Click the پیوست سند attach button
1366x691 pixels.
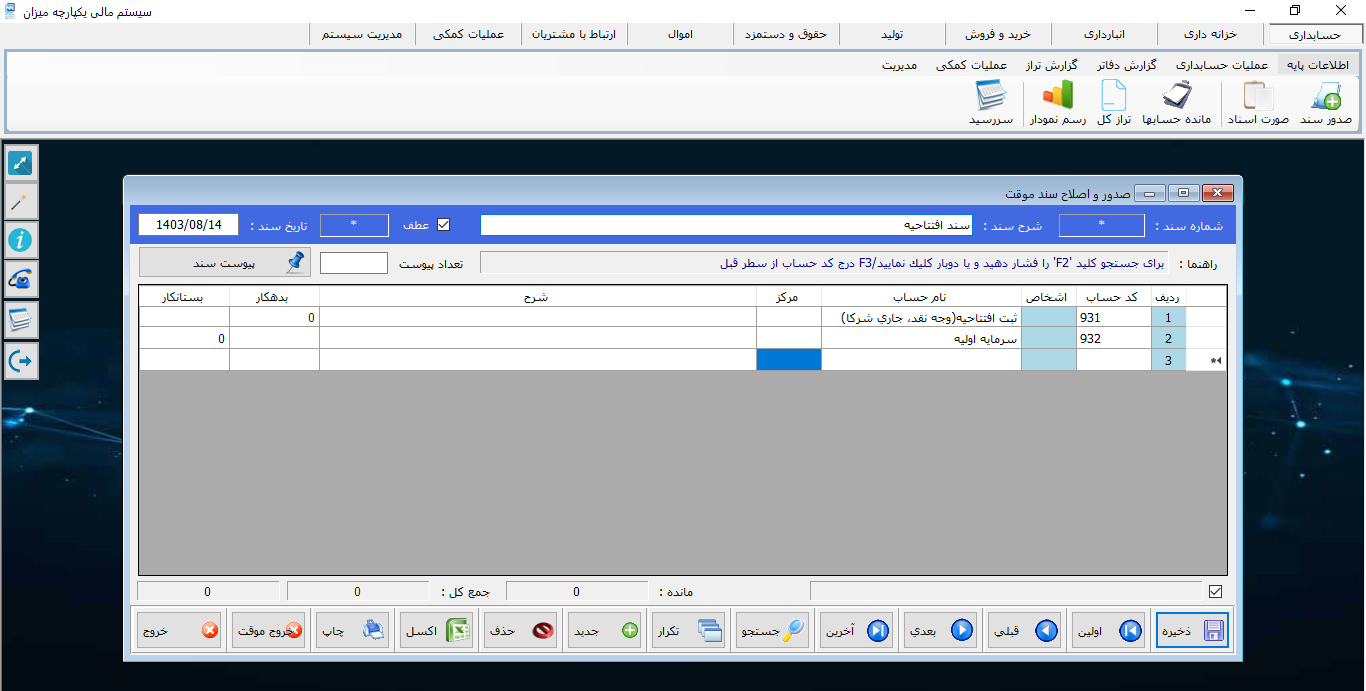coord(225,262)
